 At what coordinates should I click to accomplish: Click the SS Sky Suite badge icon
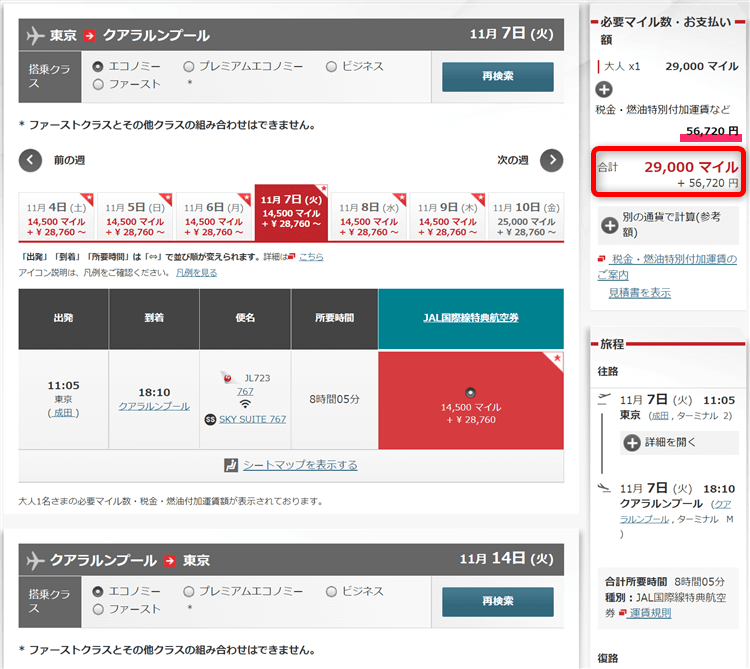click(210, 419)
